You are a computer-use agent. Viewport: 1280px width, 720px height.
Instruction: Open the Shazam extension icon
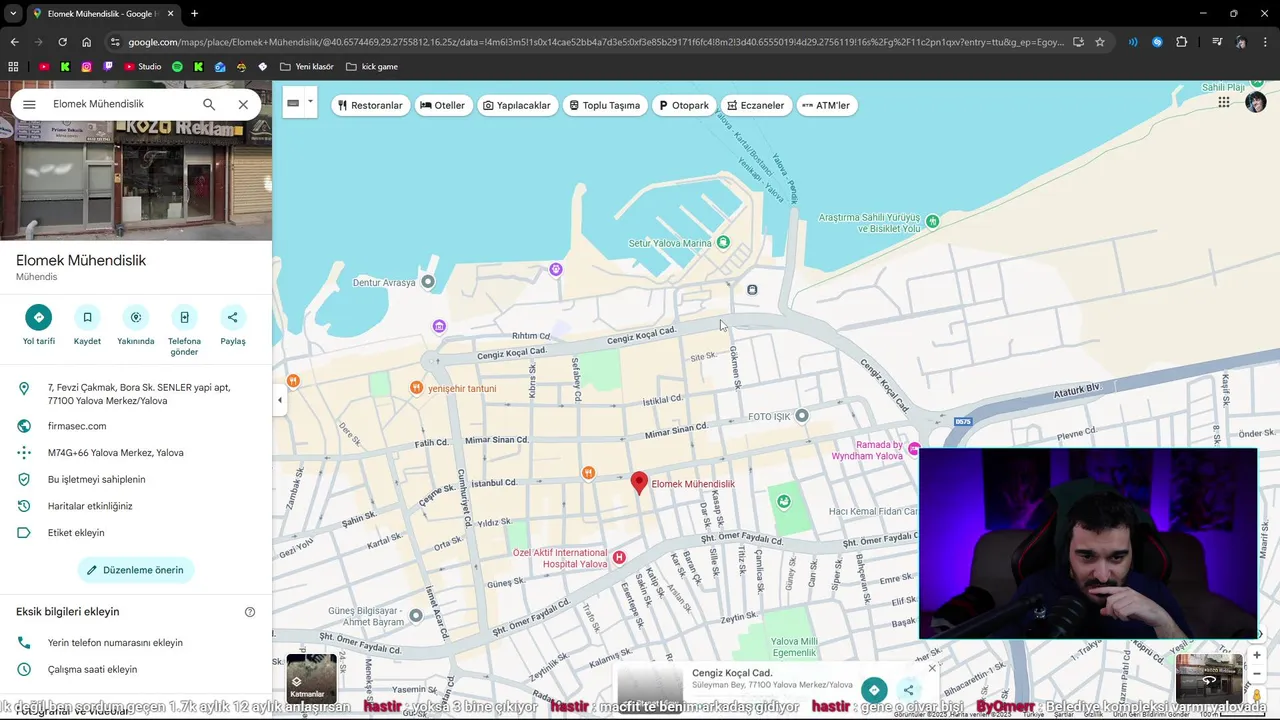1157,42
